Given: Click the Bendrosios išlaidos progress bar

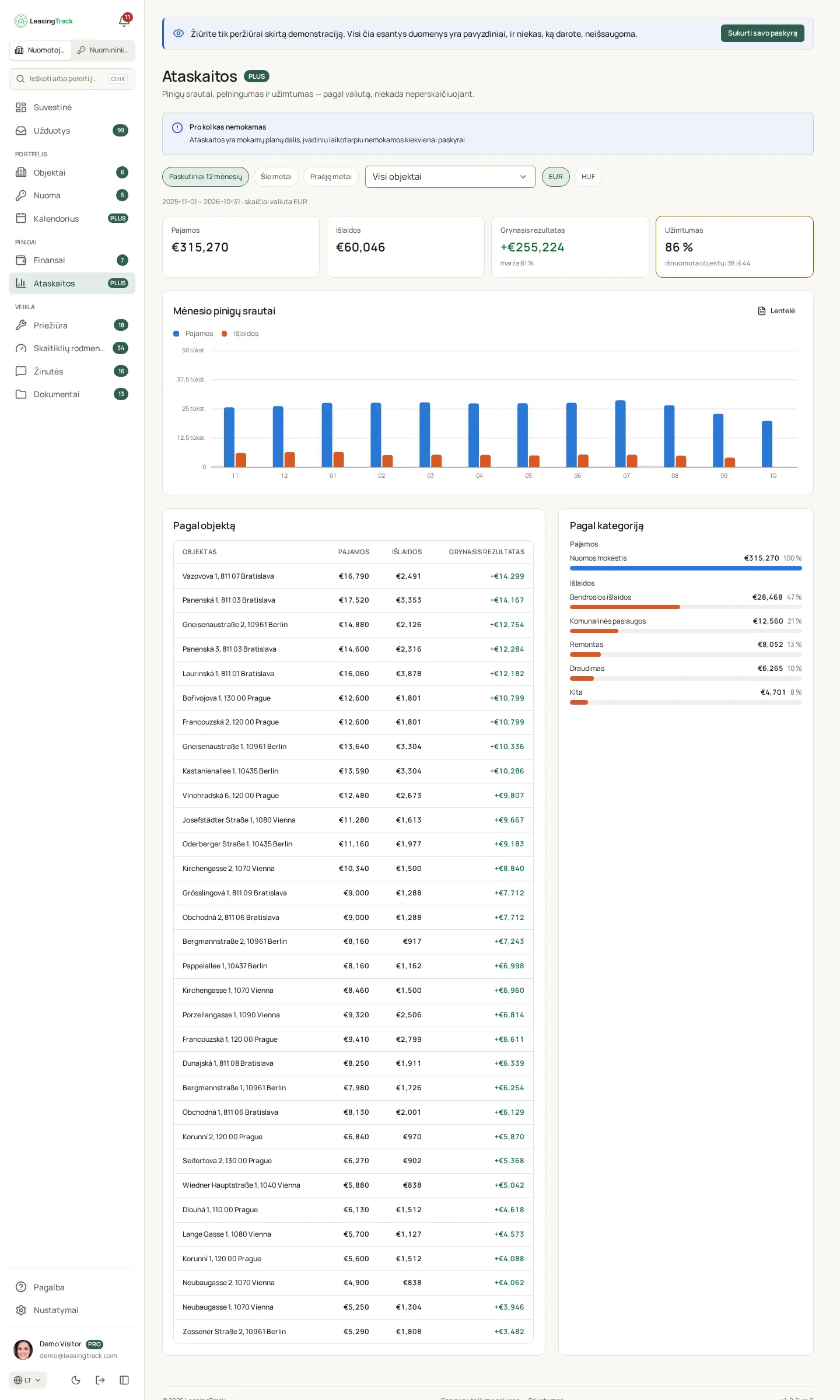Looking at the screenshot, I should click(686, 607).
